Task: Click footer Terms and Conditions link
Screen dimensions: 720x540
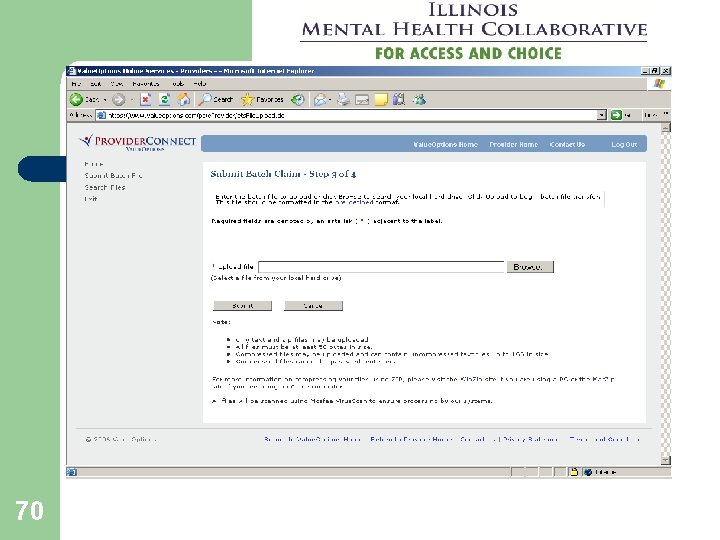Action: tap(604, 439)
